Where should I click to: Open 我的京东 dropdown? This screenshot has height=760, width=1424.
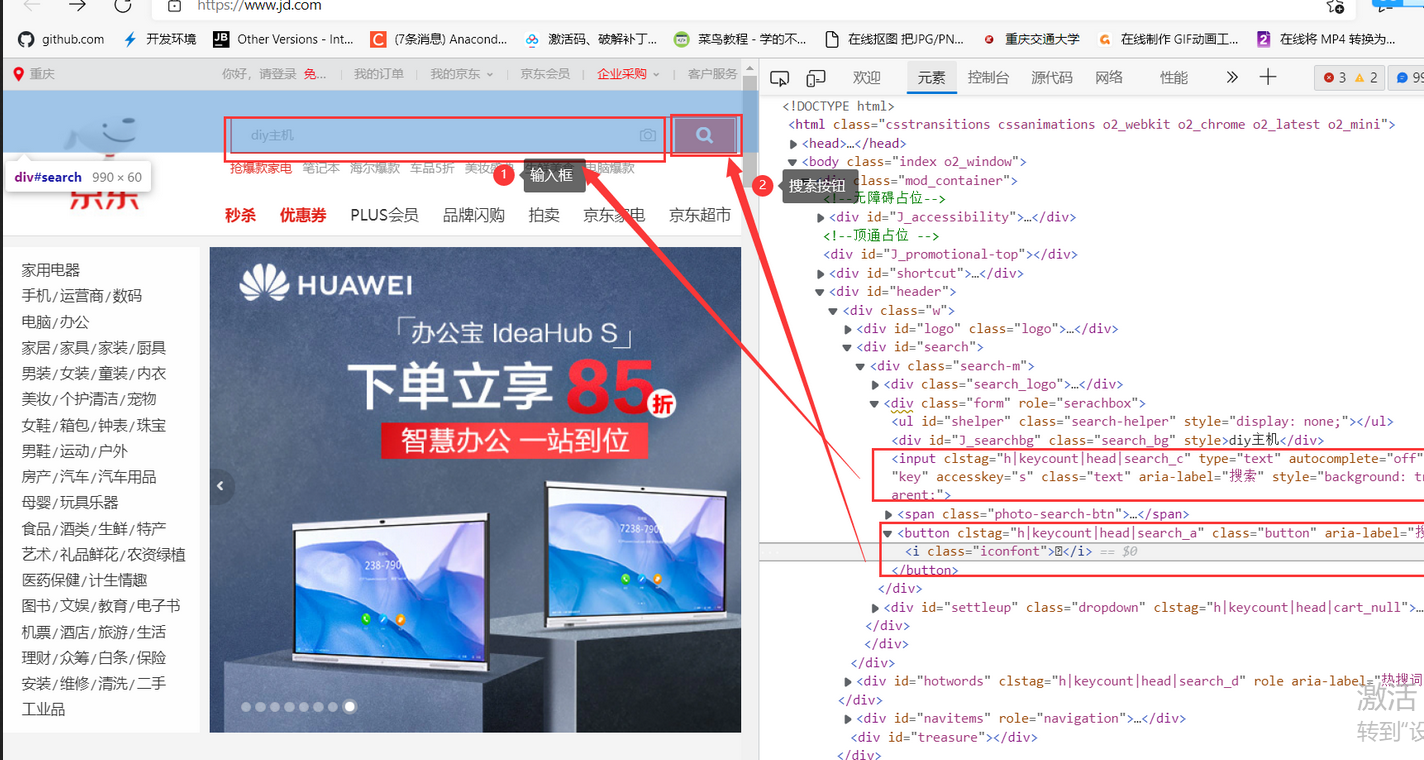pyautogui.click(x=461, y=74)
